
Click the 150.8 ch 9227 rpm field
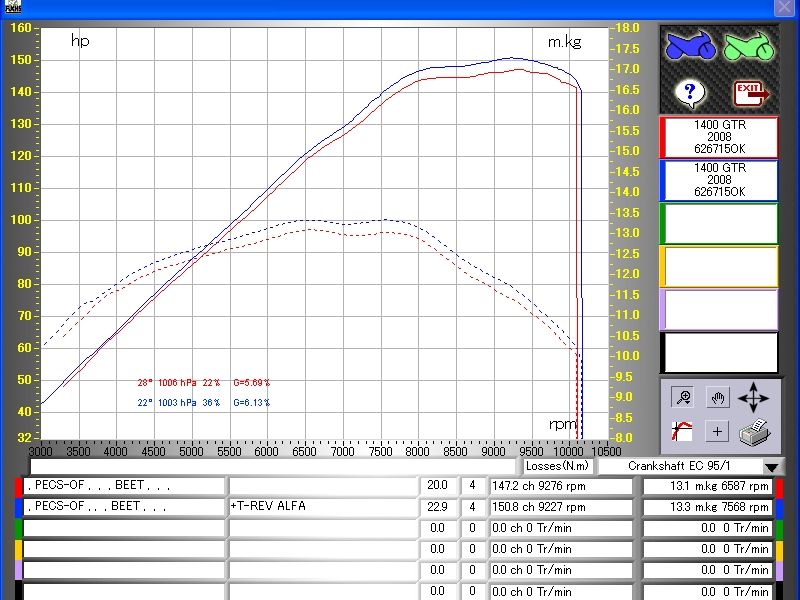[561, 507]
